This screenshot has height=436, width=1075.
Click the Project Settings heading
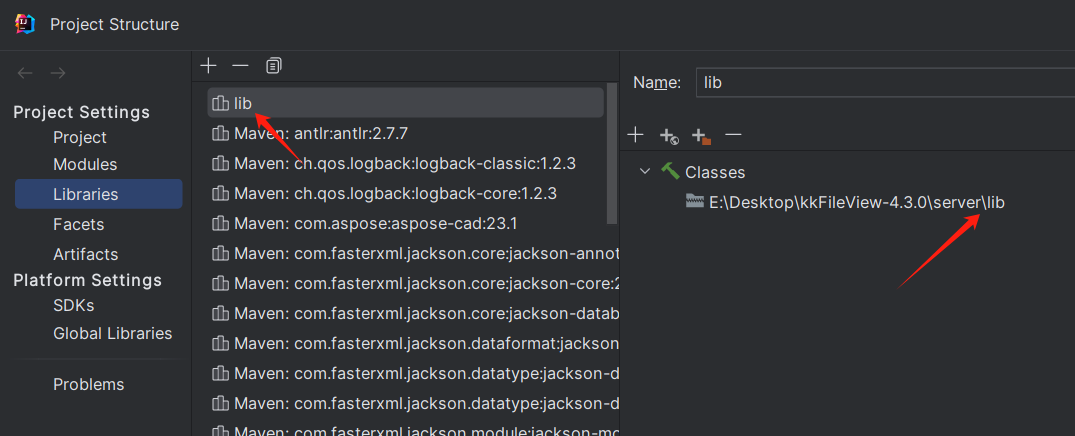[82, 112]
